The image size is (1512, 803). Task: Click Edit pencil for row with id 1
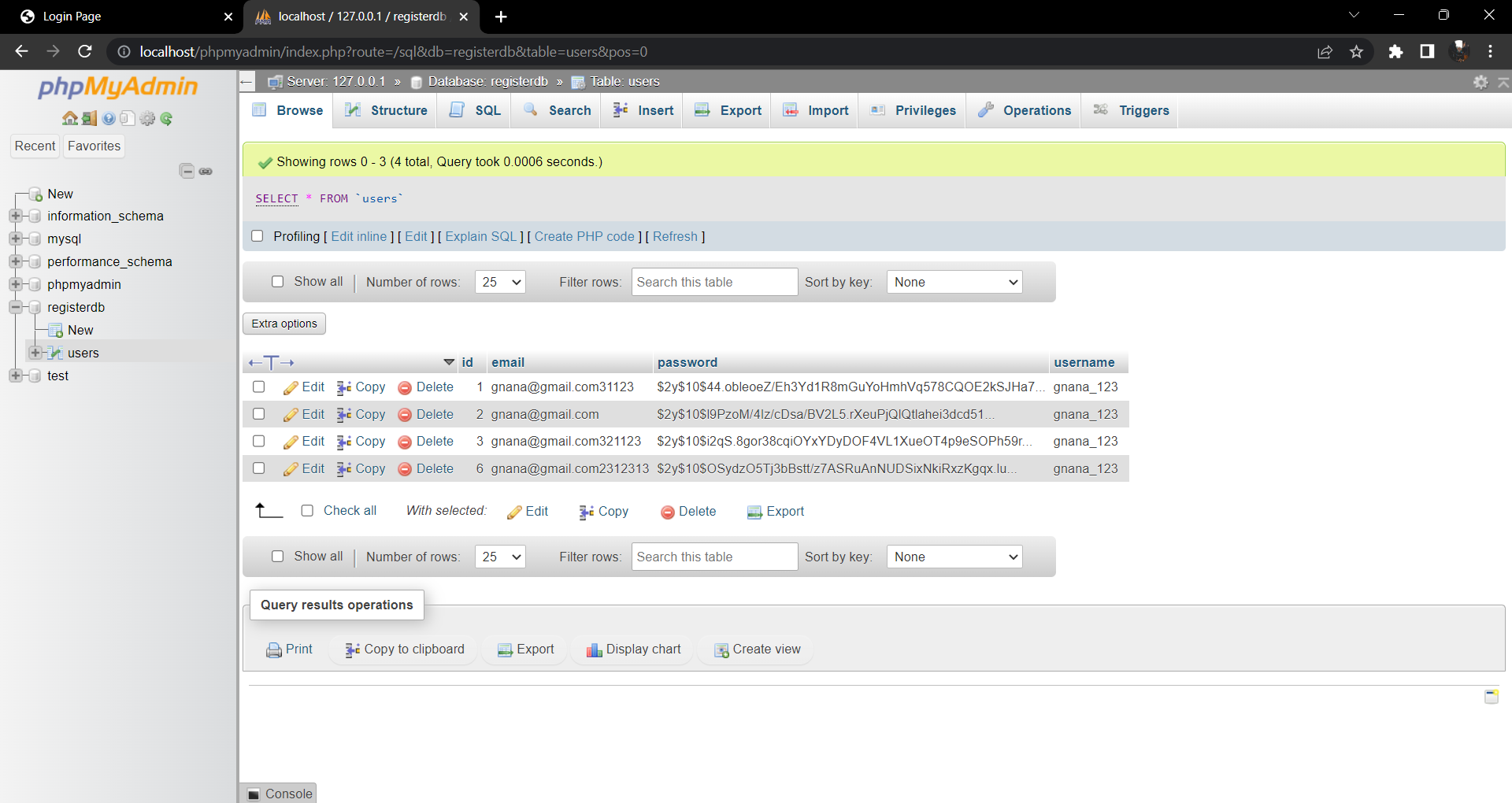304,387
